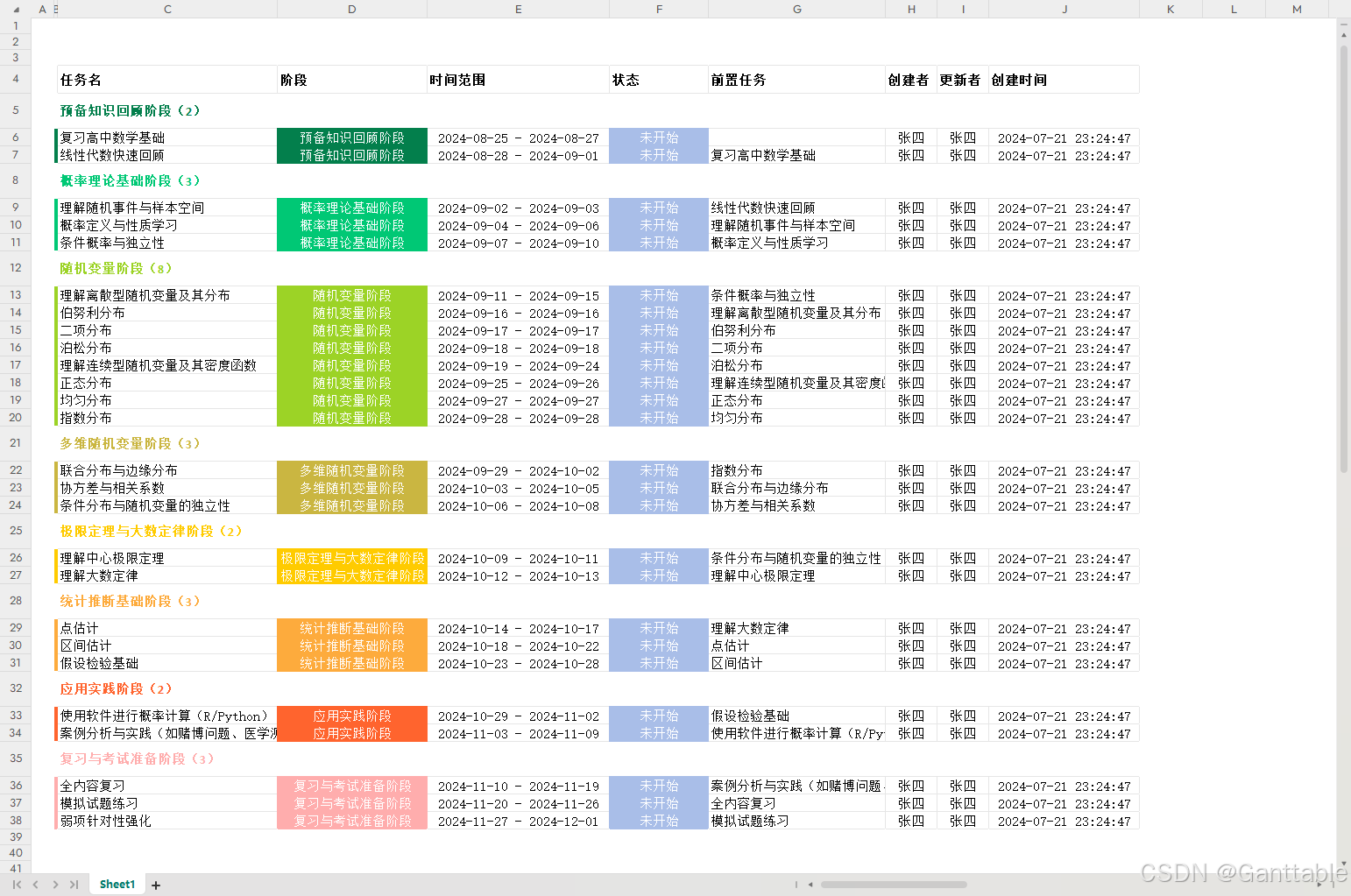Viewport: 1351px width, 896px height.
Task: Click the 前置任务 header cell
Action: coord(796,80)
